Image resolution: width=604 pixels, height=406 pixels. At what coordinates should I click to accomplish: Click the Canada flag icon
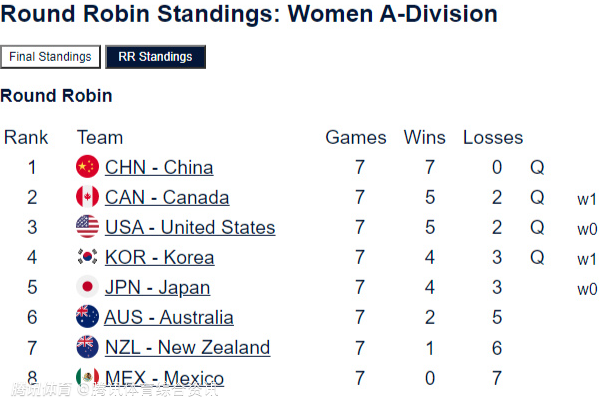(x=88, y=197)
